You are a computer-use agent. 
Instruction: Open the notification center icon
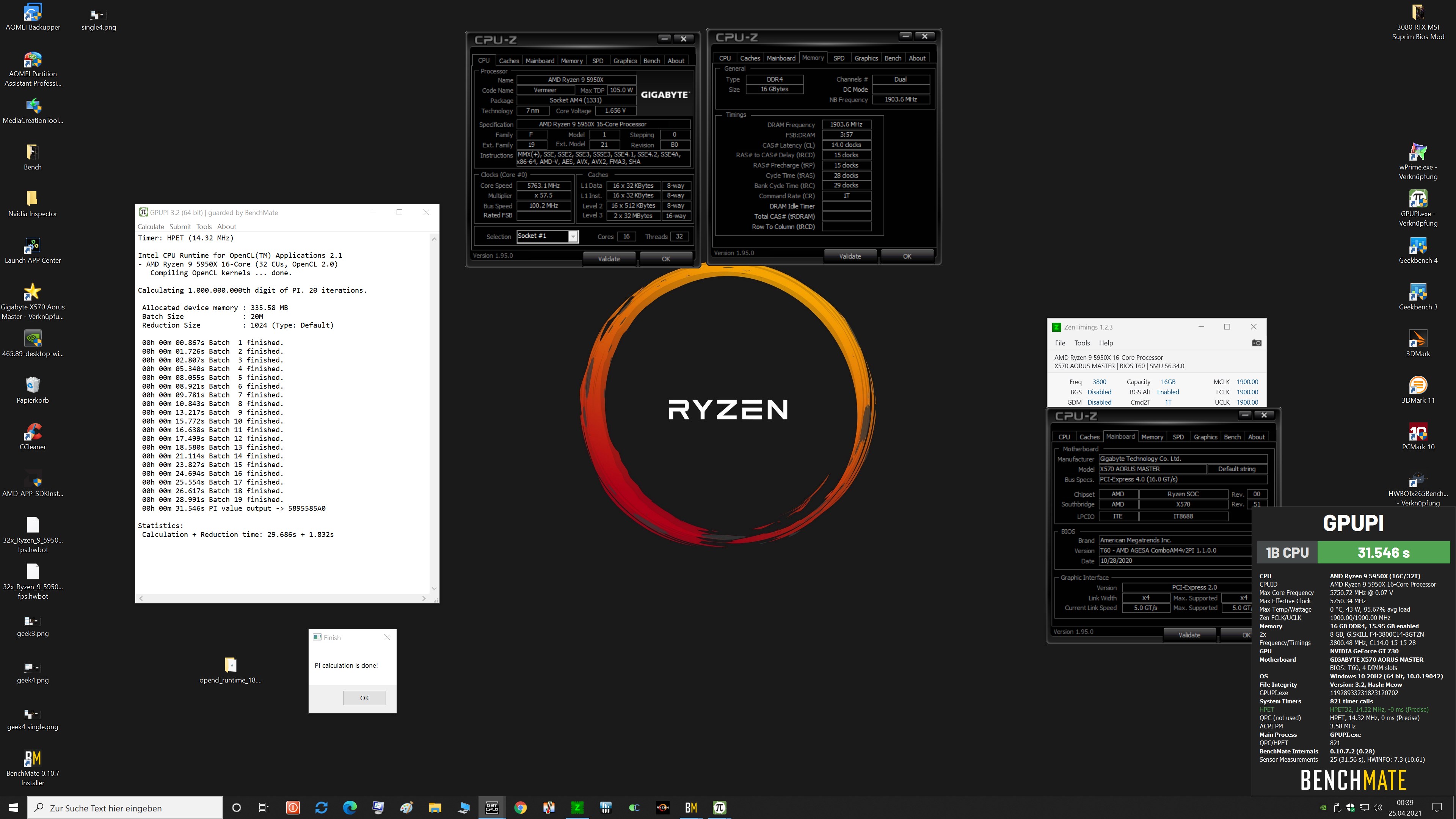tap(1437, 808)
